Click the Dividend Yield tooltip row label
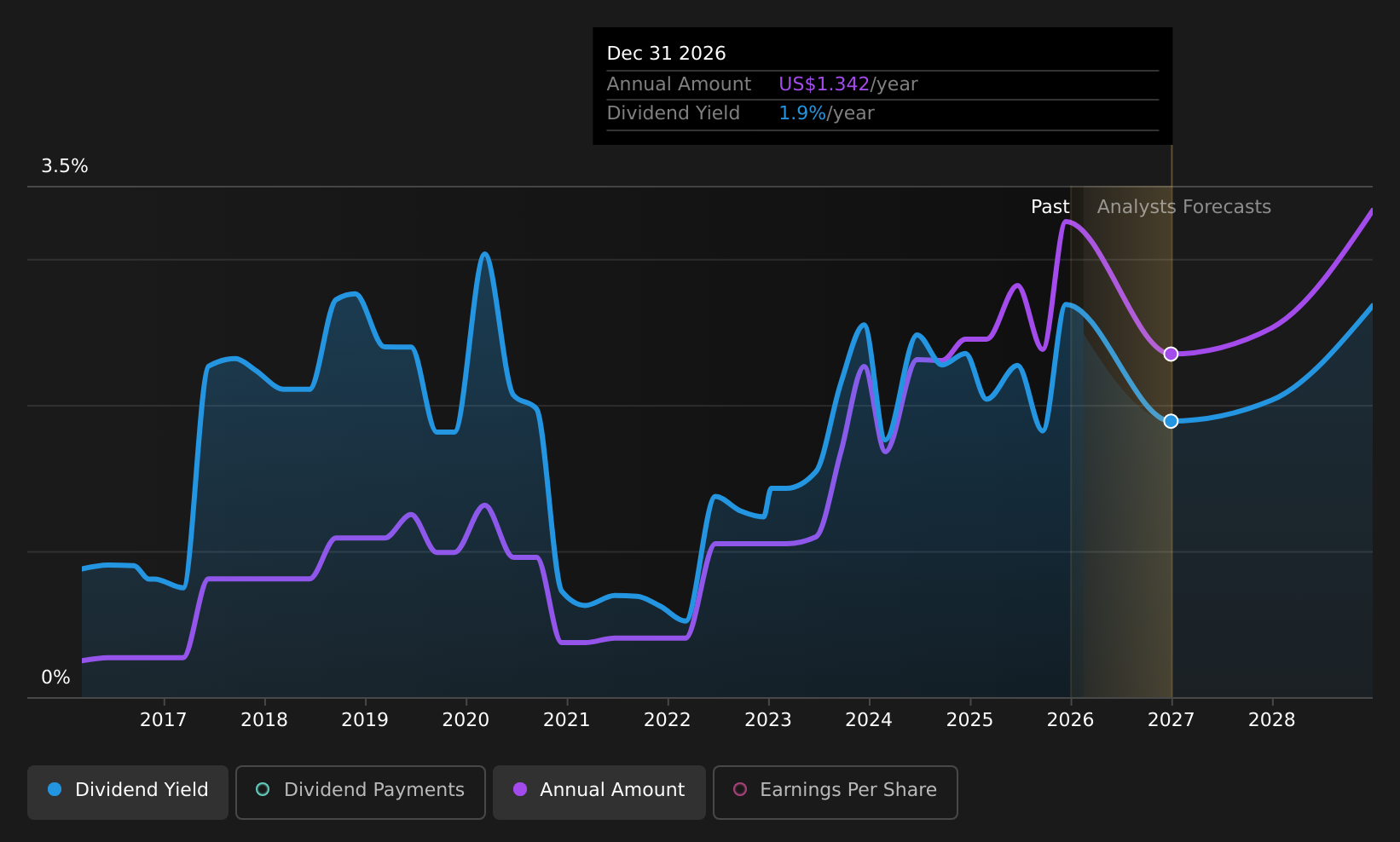The height and width of the screenshot is (842, 1400). coord(673,113)
